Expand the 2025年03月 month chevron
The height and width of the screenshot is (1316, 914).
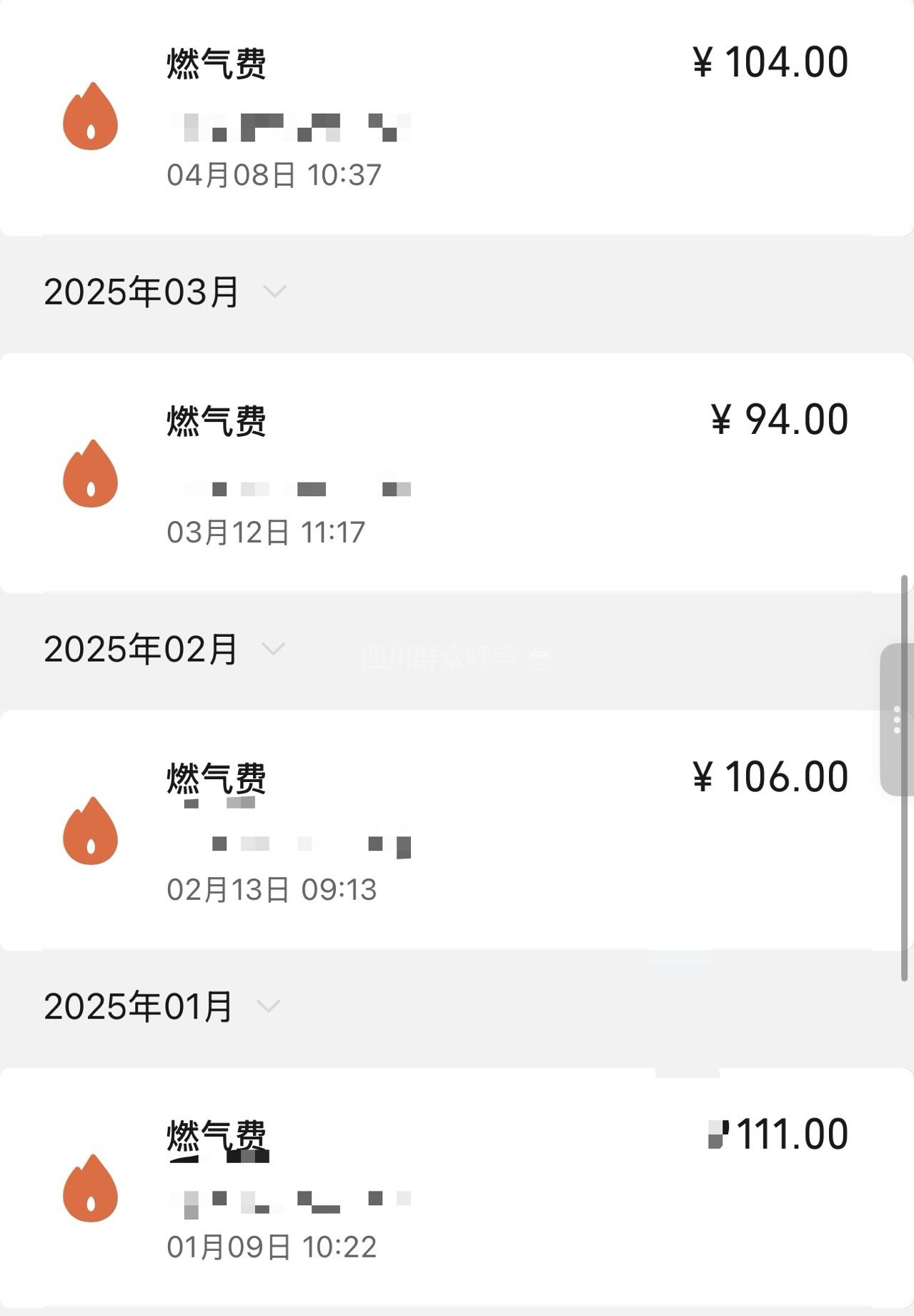(x=274, y=292)
